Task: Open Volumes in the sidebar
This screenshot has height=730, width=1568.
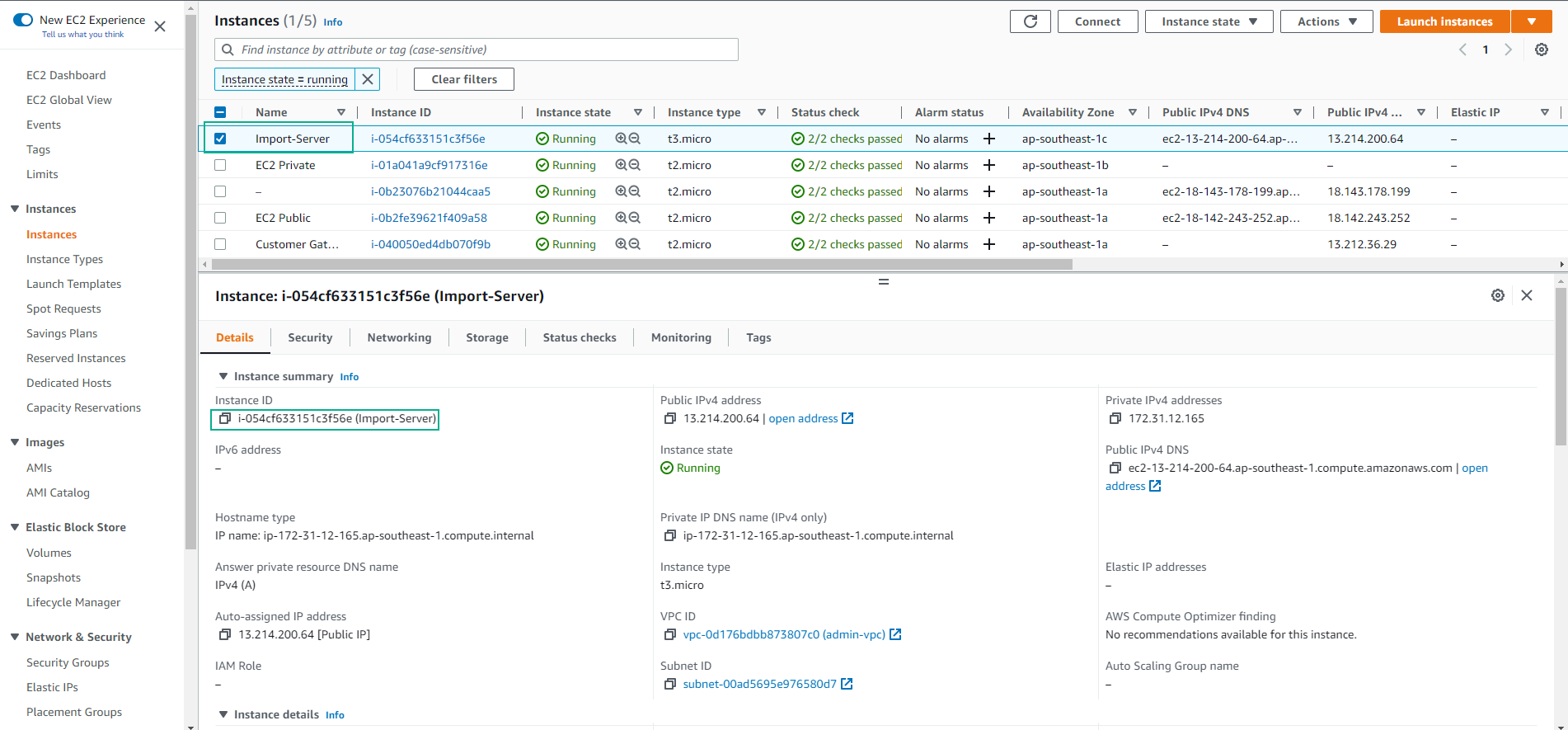Action: 49,553
